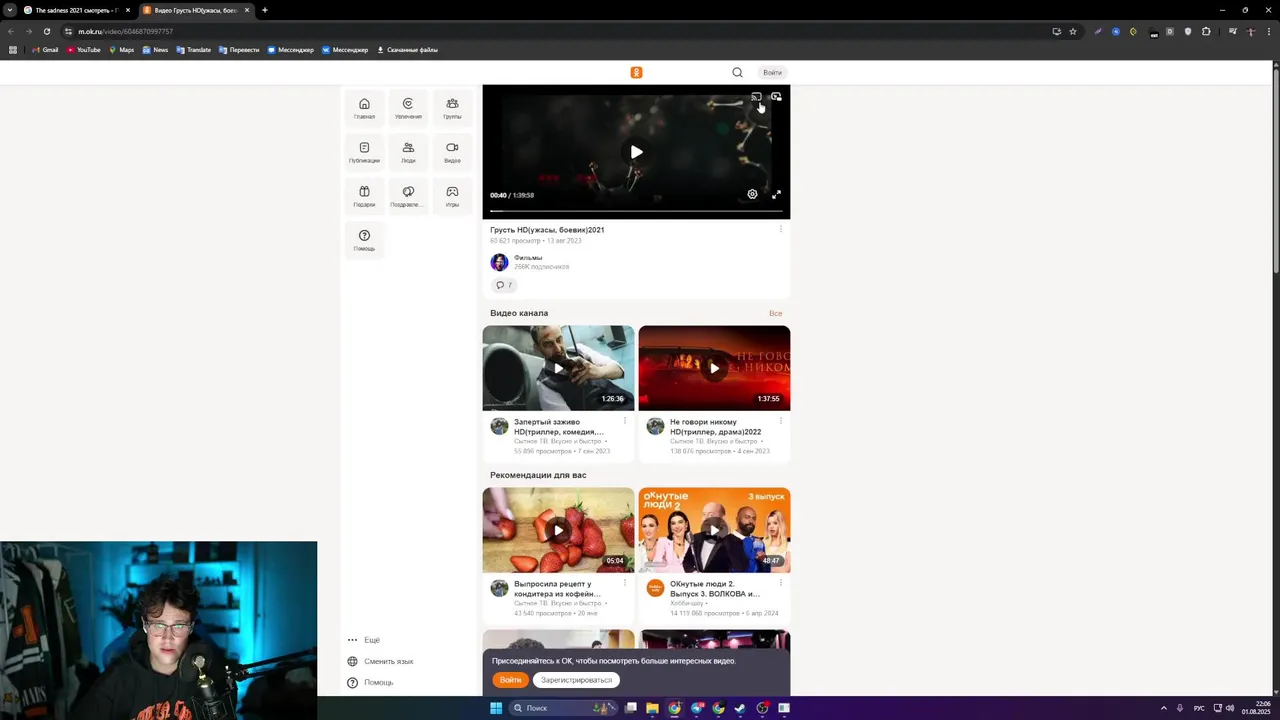Open the YouTube bookmark
This screenshot has width=1280, height=720.
84,50
